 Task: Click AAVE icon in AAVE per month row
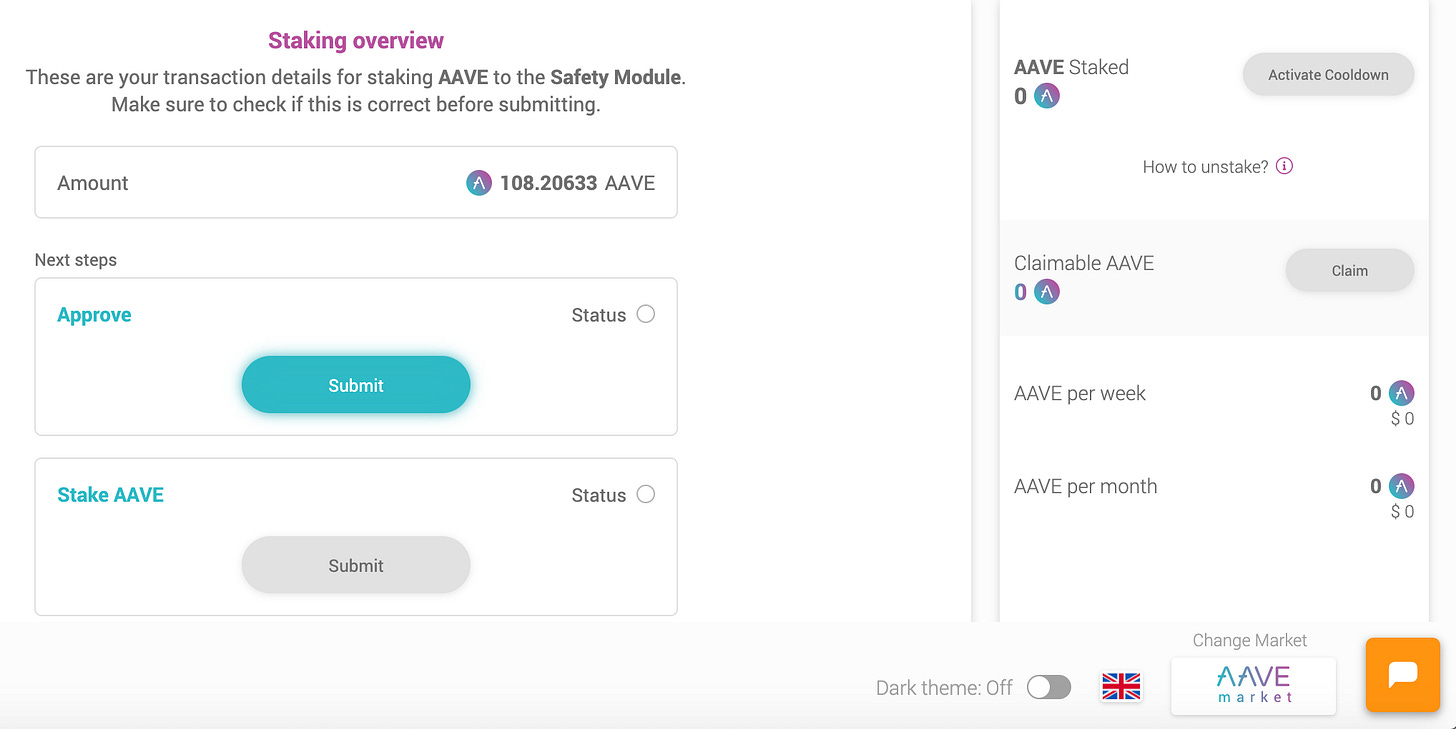click(1402, 486)
